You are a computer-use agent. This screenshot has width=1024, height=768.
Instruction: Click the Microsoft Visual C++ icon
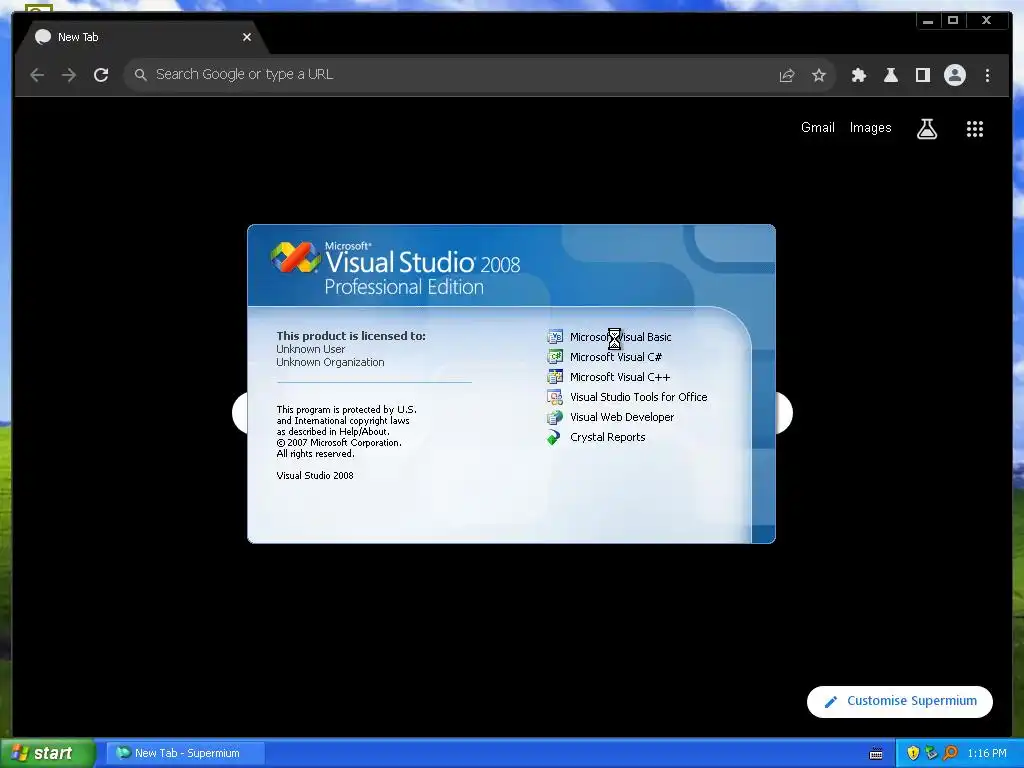coord(554,377)
